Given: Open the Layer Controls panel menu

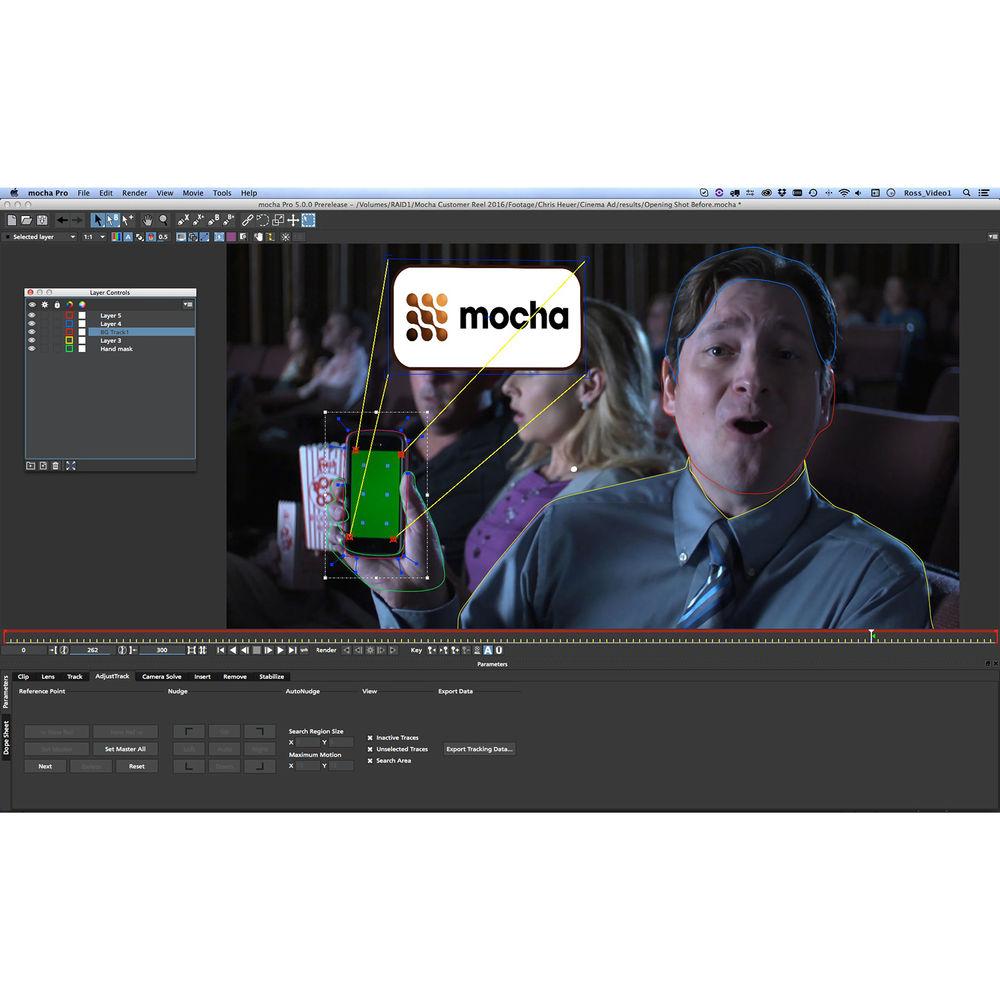Looking at the screenshot, I should pos(187,305).
